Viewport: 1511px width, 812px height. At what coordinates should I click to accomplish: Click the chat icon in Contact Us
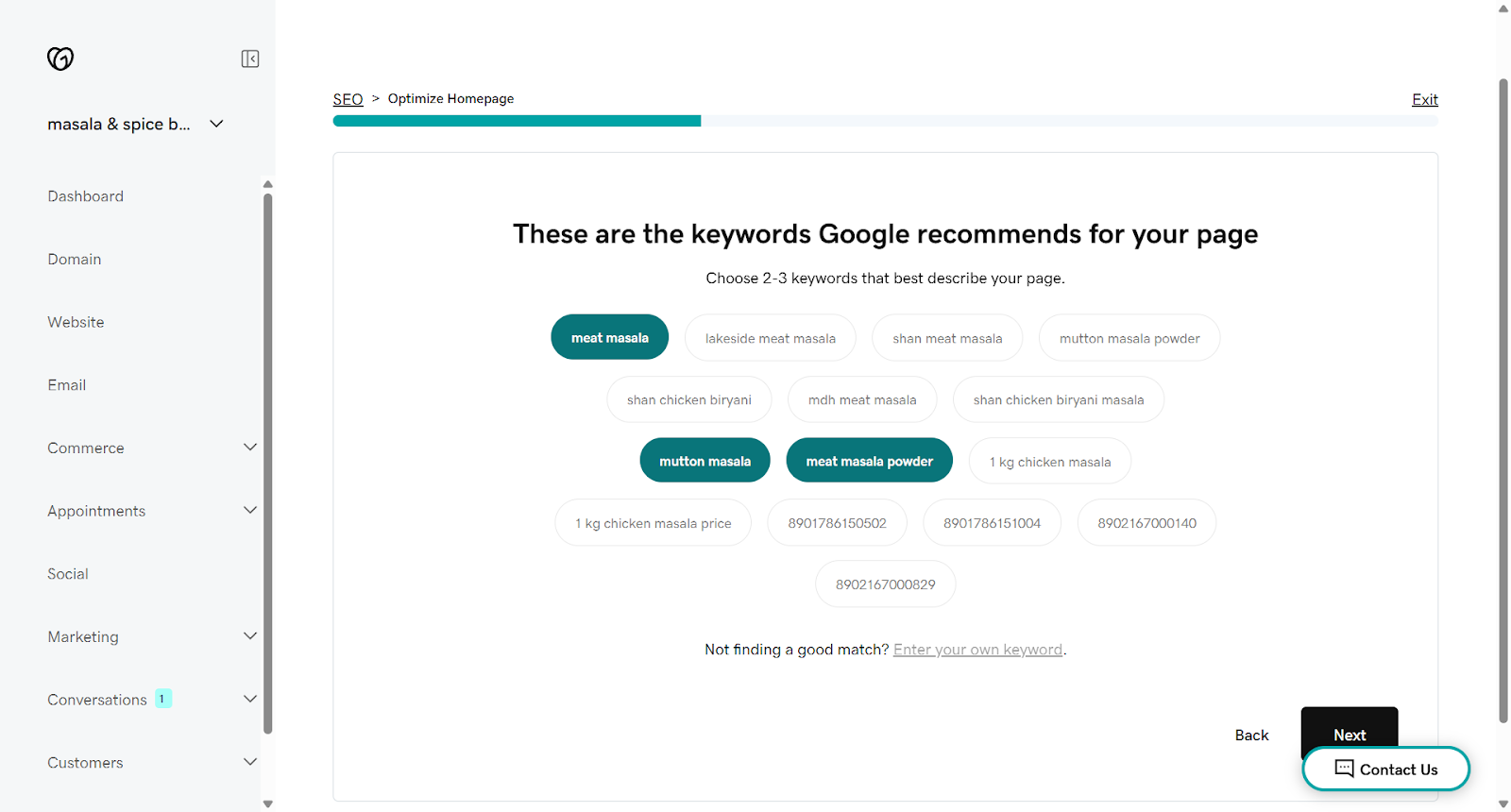coord(1344,769)
